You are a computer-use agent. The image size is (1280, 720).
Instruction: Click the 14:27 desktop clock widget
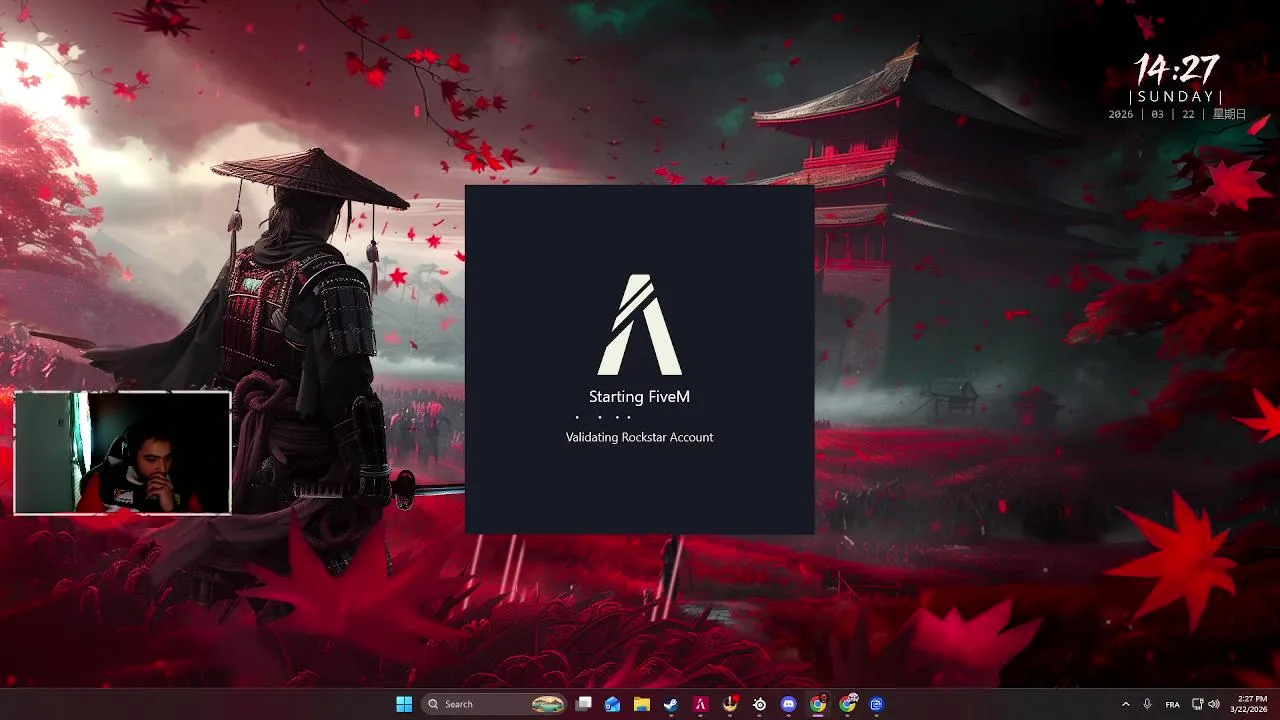coord(1177,70)
